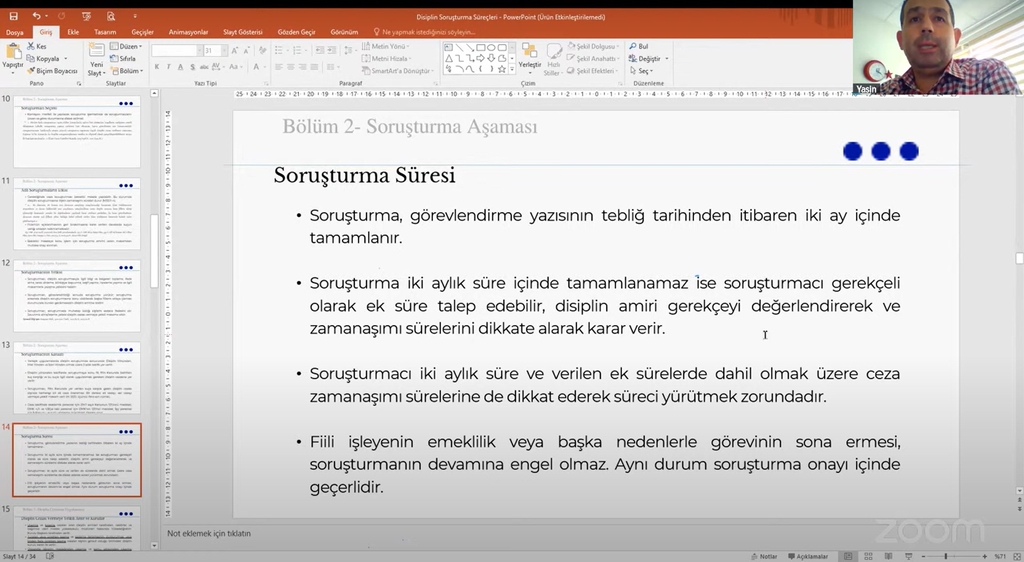Screen dimensions: 1024x562
Task: Increase font size with the larger A icon
Action: tap(235, 50)
